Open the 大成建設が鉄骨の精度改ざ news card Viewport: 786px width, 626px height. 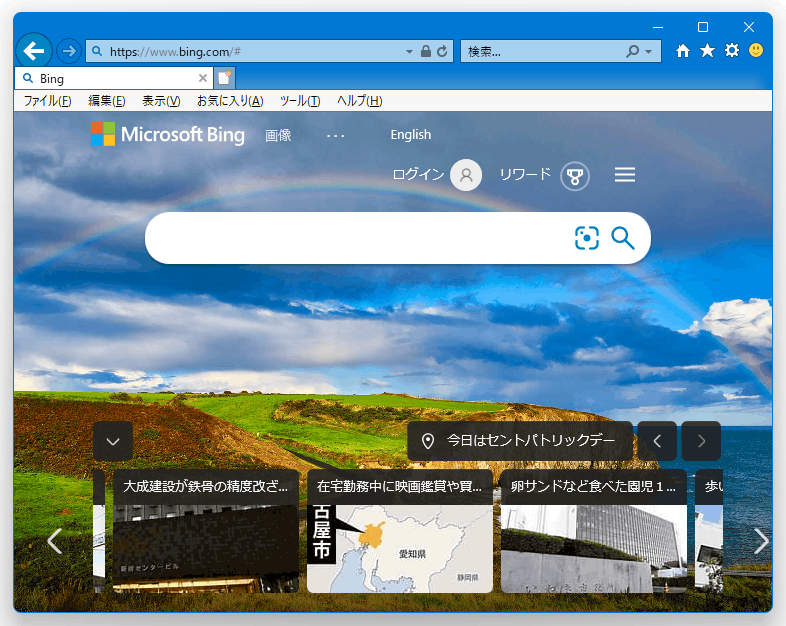click(x=206, y=531)
